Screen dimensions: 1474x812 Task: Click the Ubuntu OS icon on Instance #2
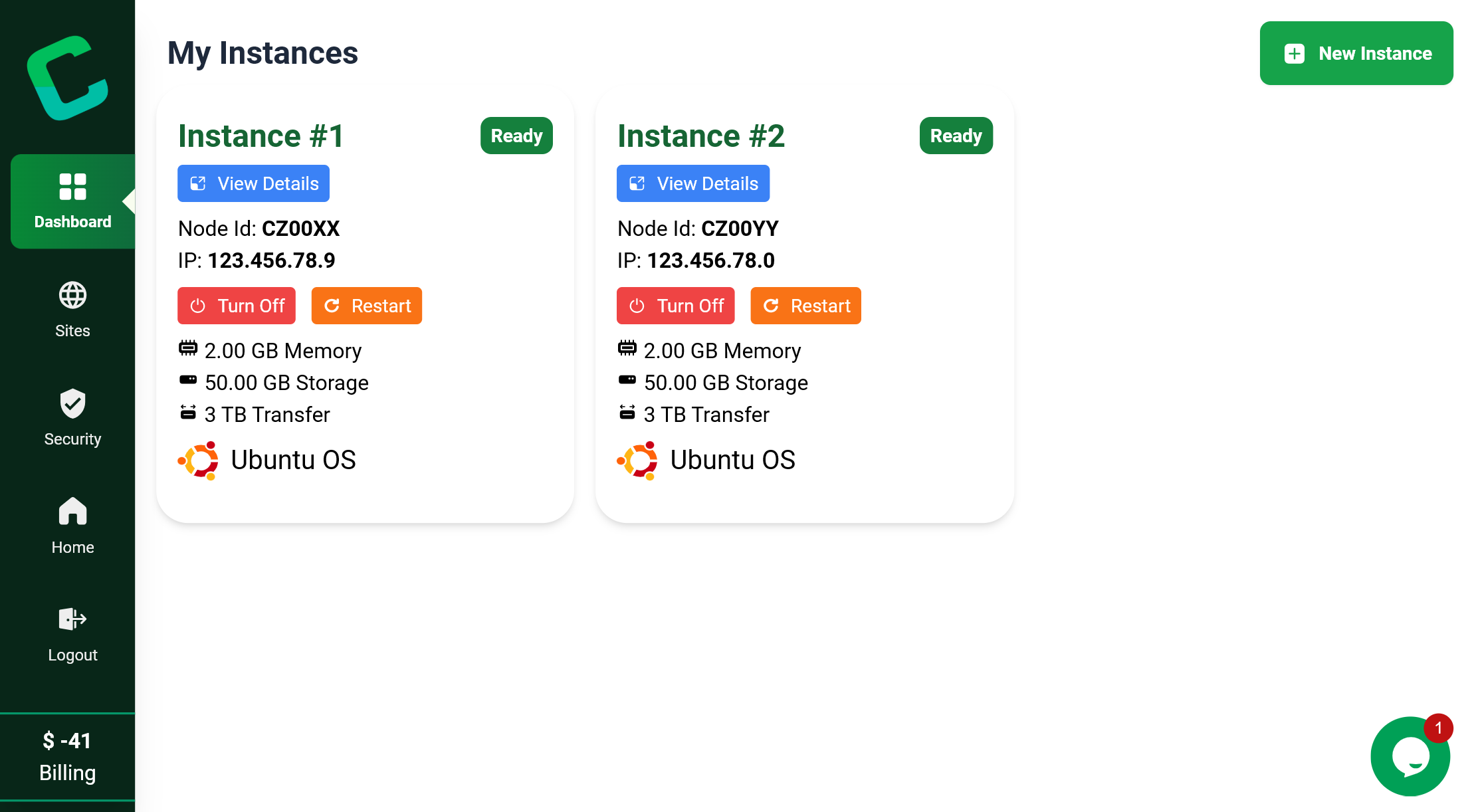click(638, 459)
